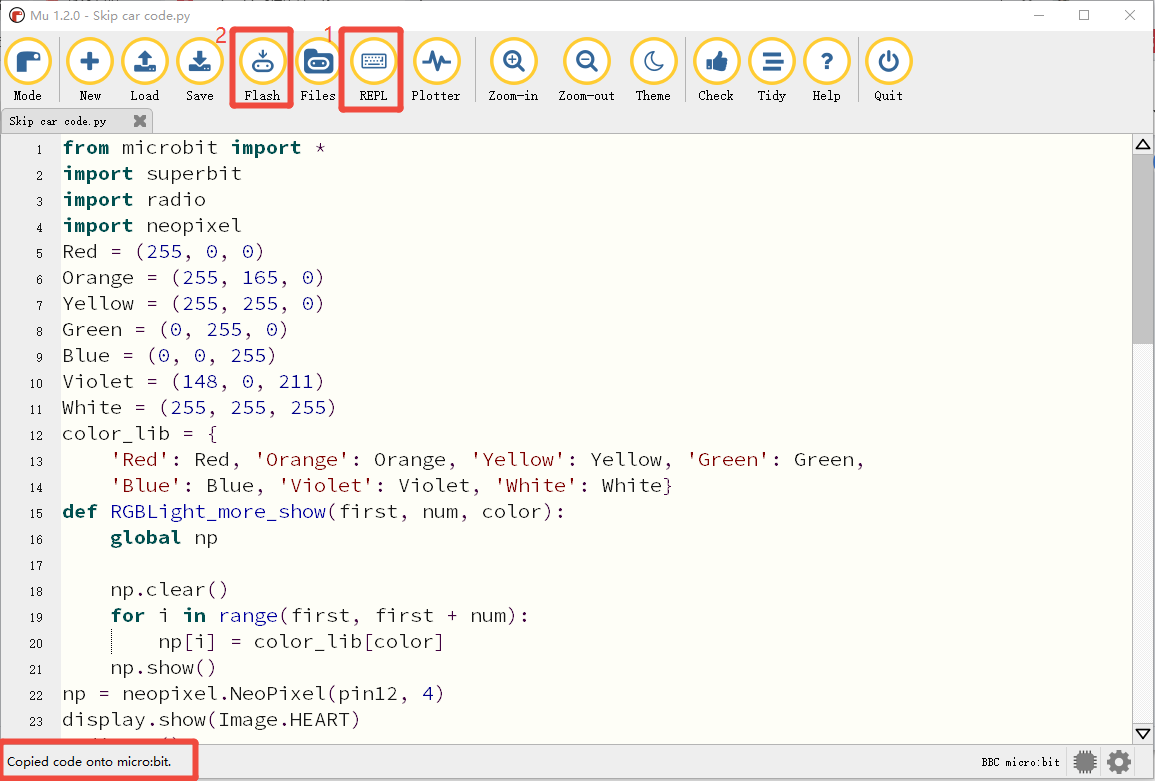Open the Mode selector
The width and height of the screenshot is (1155, 781).
coord(28,70)
